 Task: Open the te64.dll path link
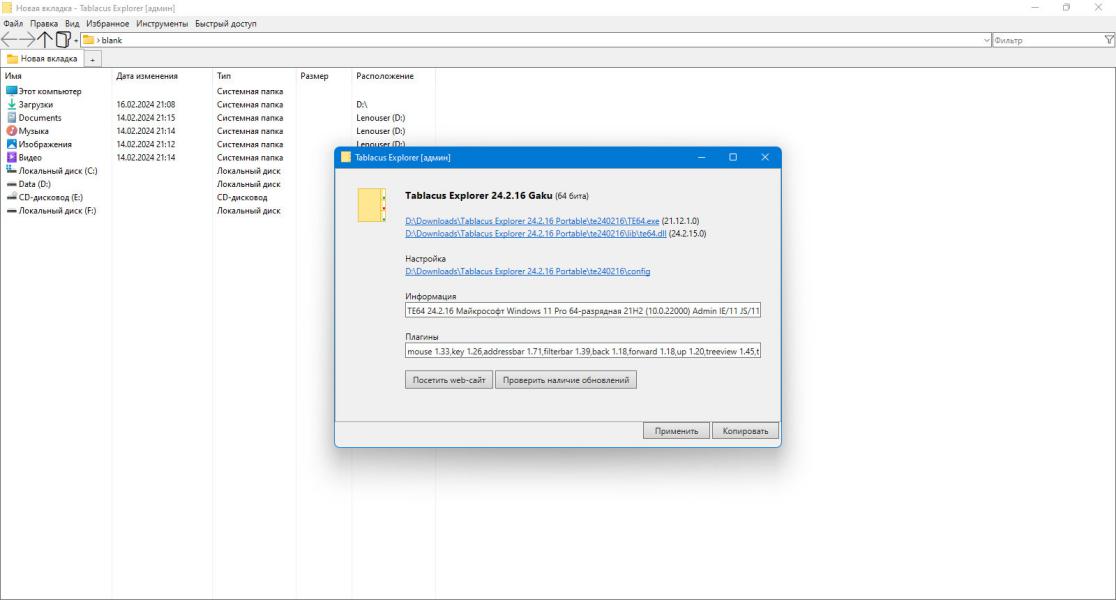(x=535, y=233)
